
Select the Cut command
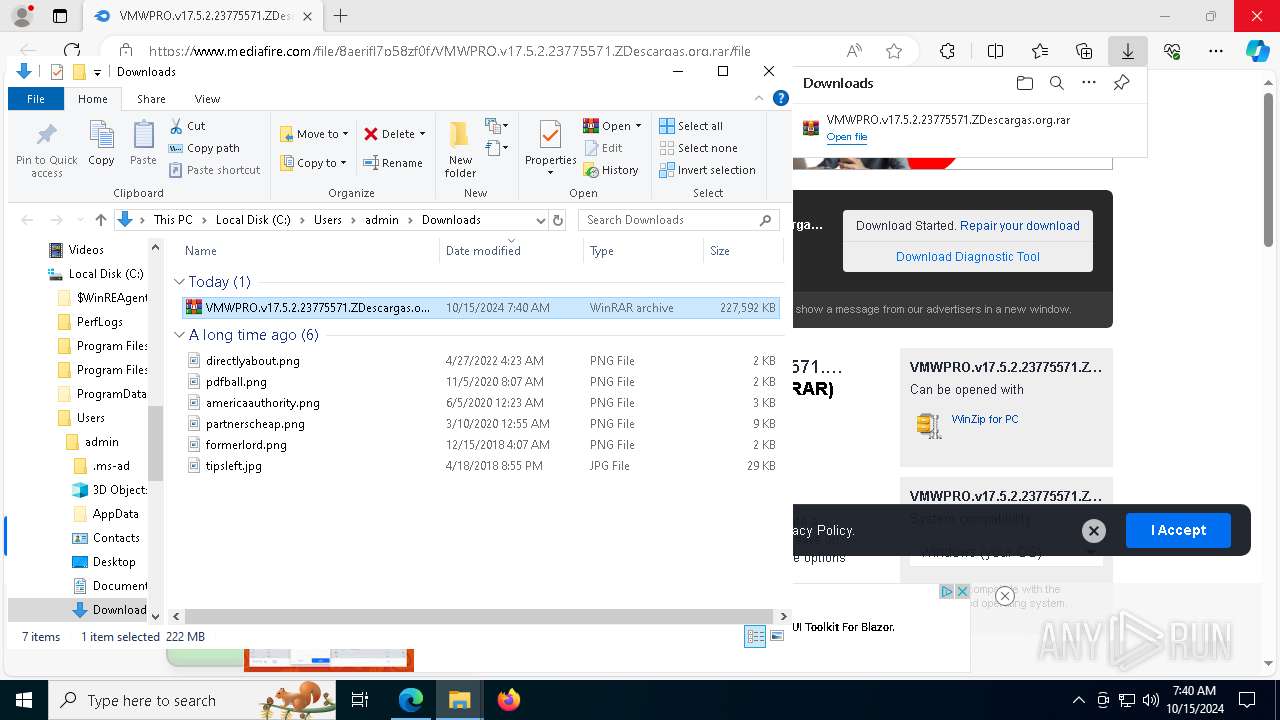pyautogui.click(x=187, y=126)
